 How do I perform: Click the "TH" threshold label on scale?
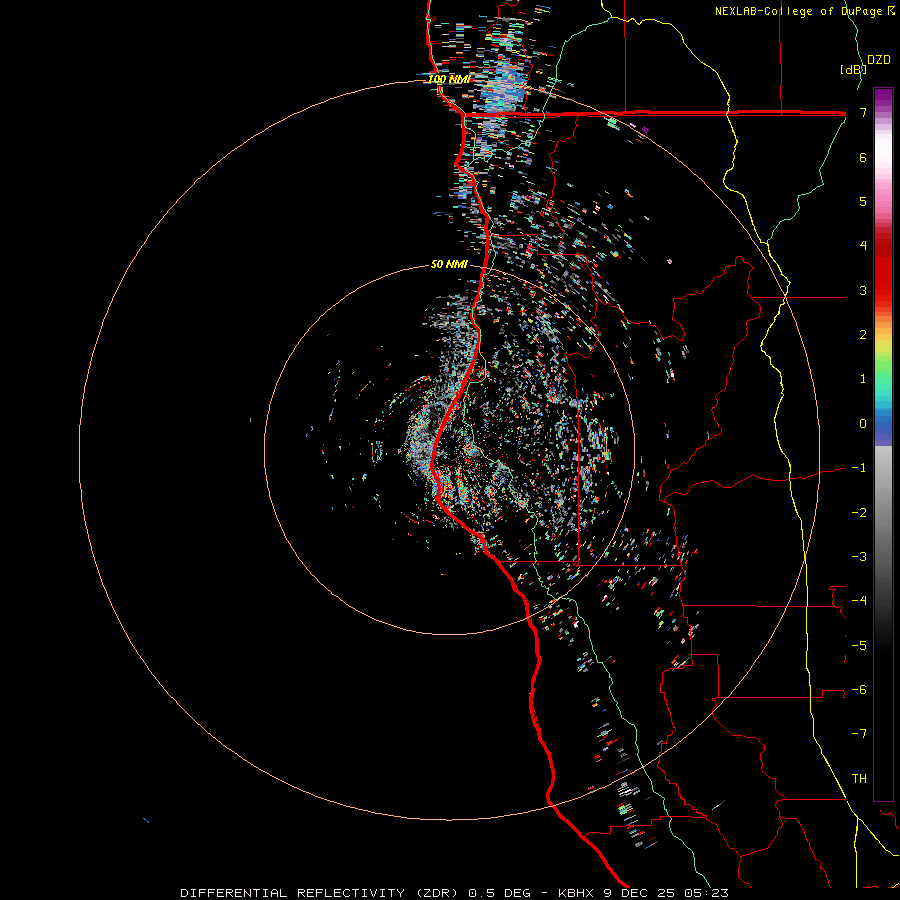pyautogui.click(x=859, y=779)
